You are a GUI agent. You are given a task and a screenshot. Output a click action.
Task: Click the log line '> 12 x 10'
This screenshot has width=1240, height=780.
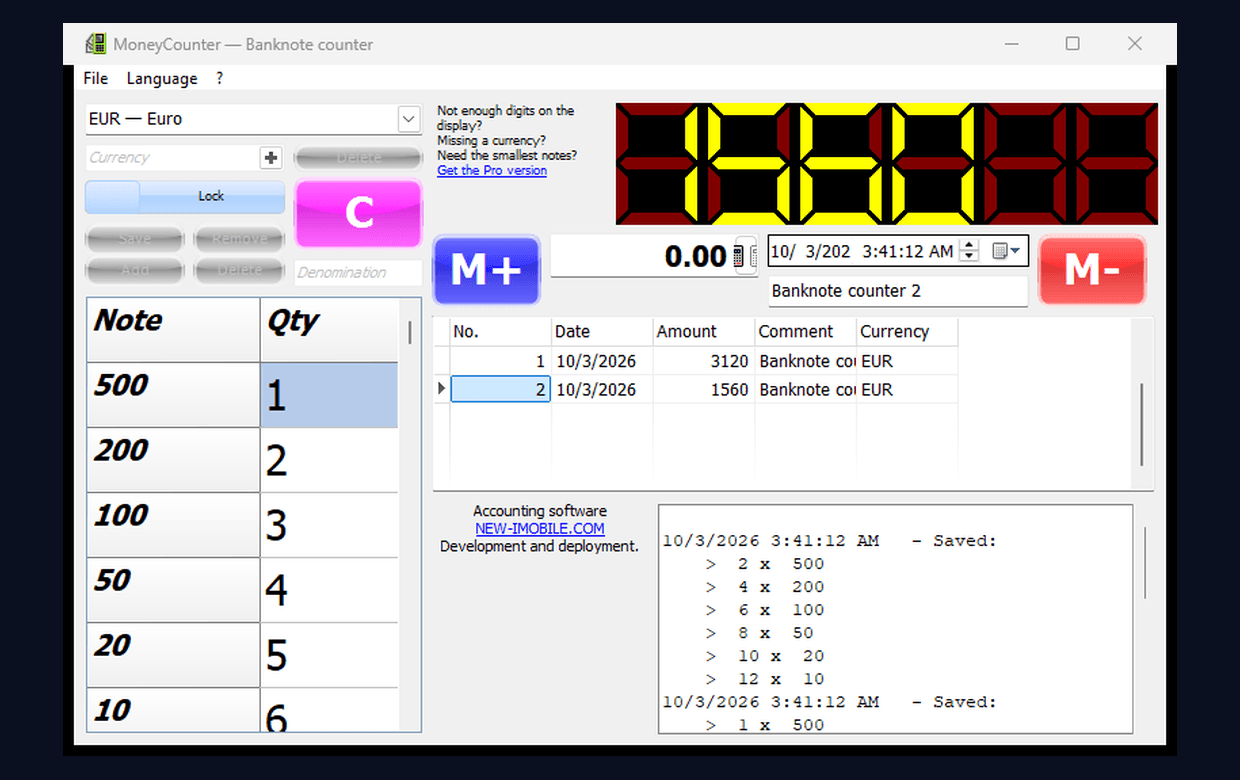(764, 679)
